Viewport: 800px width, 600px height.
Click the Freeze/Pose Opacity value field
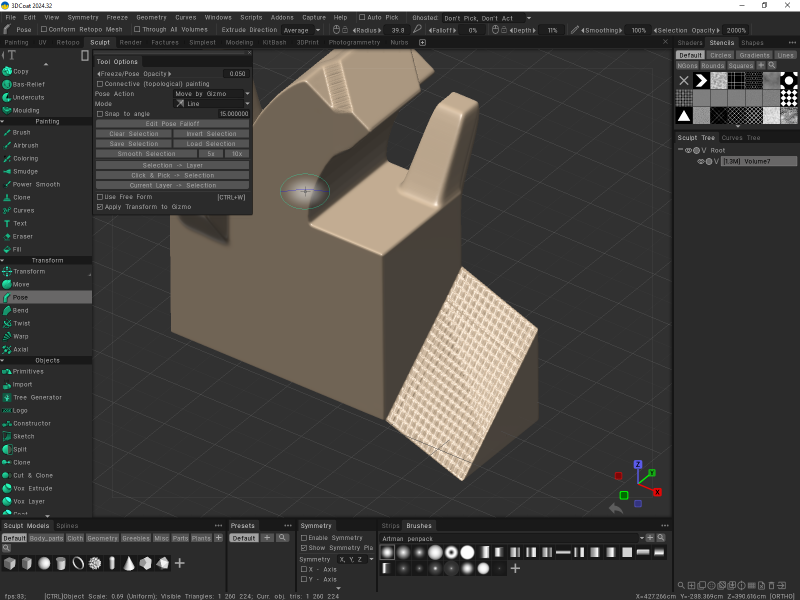(235, 74)
